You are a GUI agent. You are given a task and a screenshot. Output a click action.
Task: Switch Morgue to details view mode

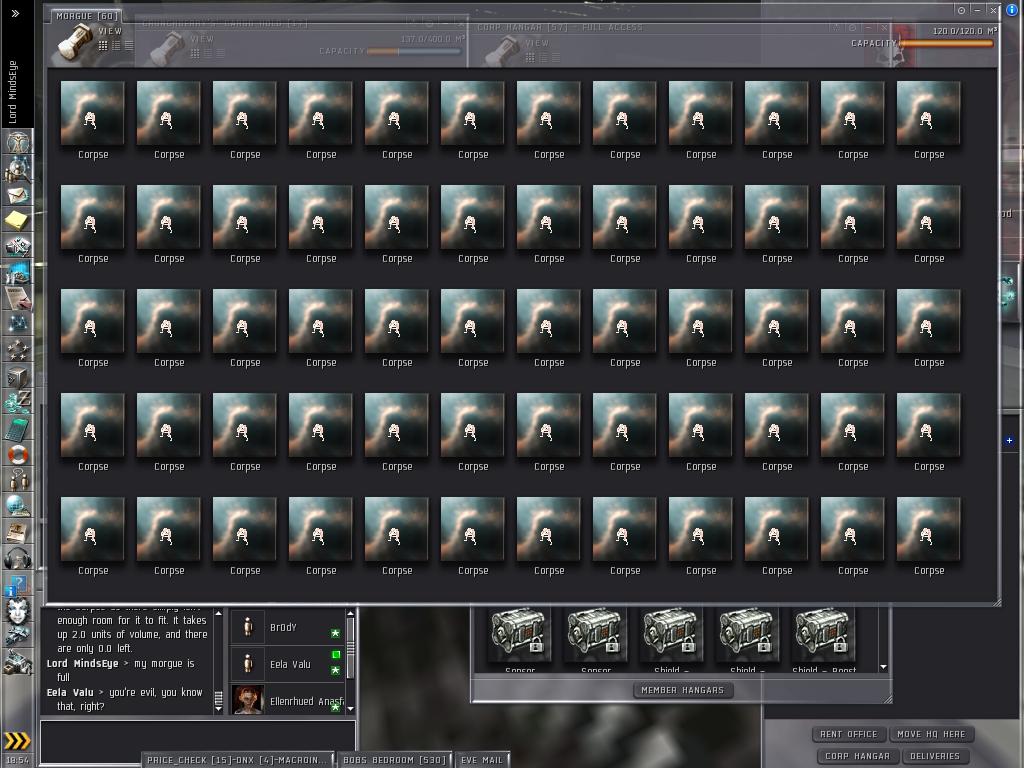click(116, 46)
